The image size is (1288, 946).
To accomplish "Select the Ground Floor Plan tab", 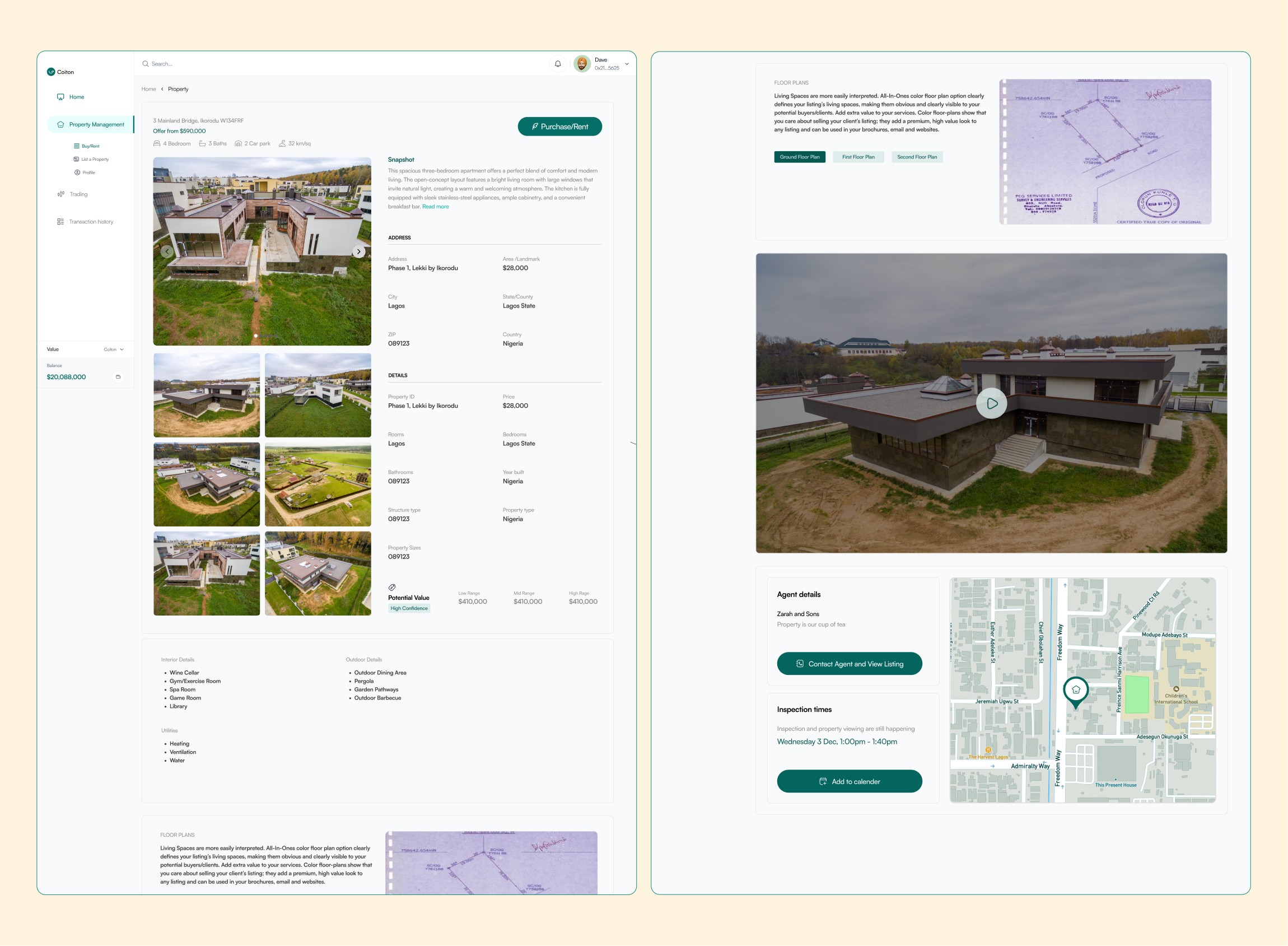I will pyautogui.click(x=799, y=157).
